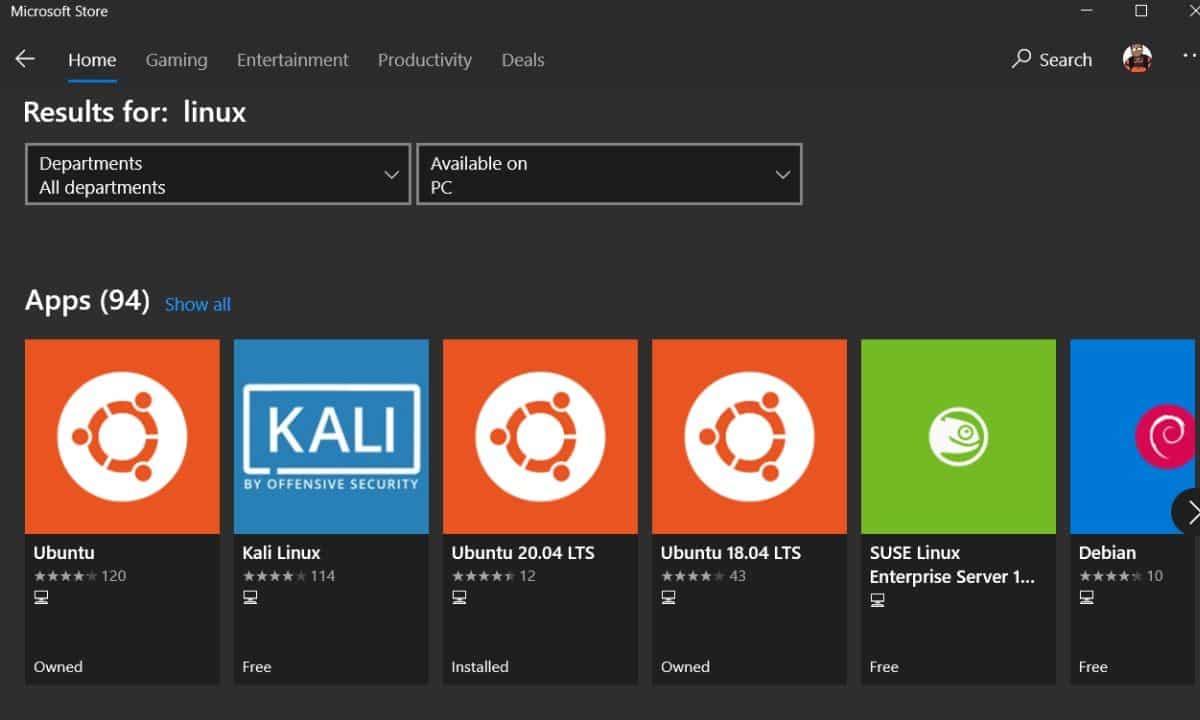This screenshot has height=720, width=1200.
Task: Switch to the Gaming tab
Action: pos(176,60)
